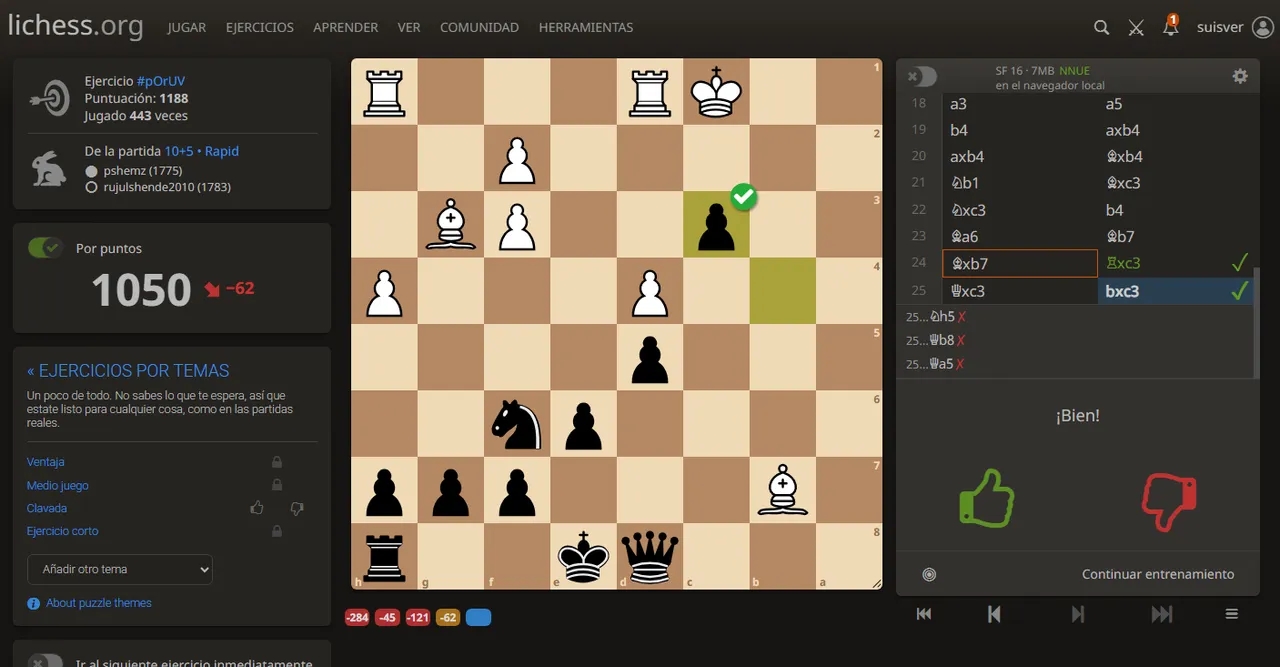Click lock icon next to Ventaja
The width and height of the screenshot is (1280, 667).
click(277, 462)
